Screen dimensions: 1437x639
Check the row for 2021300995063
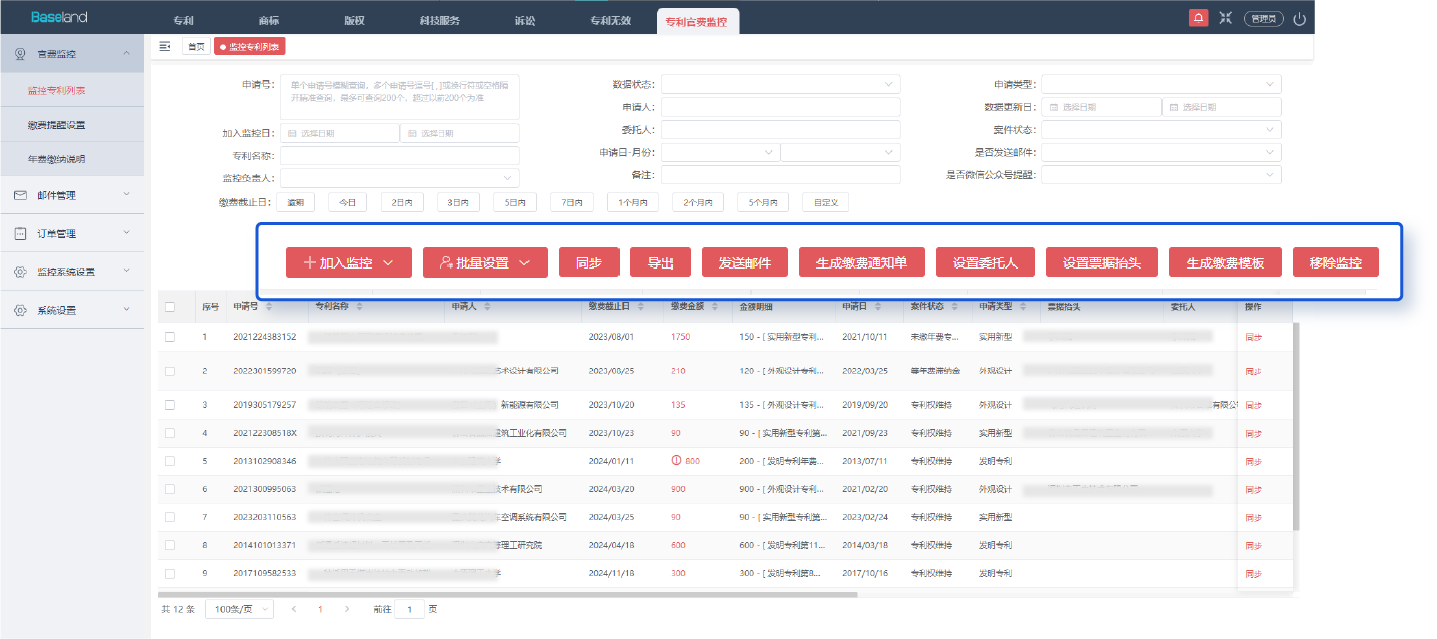pos(170,489)
